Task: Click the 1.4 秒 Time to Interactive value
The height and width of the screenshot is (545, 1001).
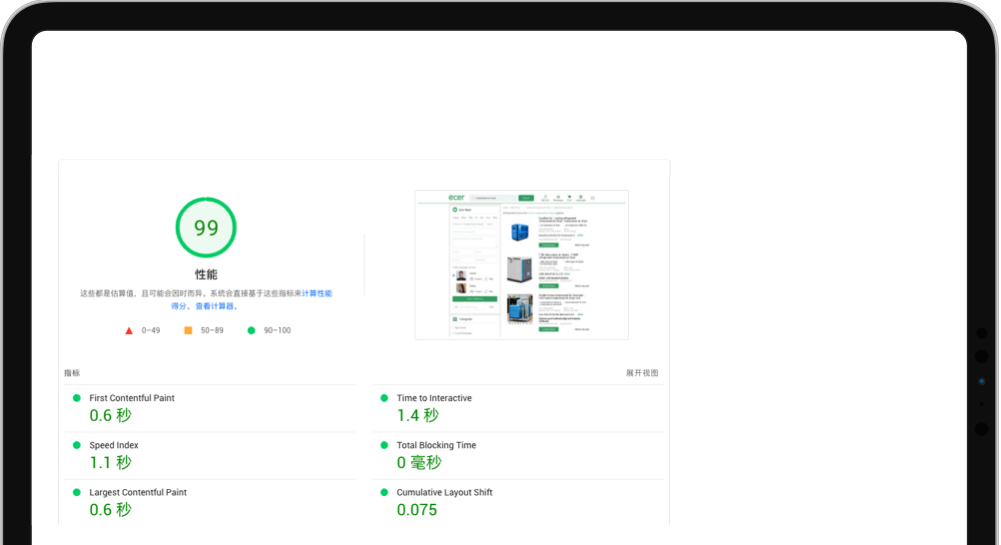Action: pos(418,415)
